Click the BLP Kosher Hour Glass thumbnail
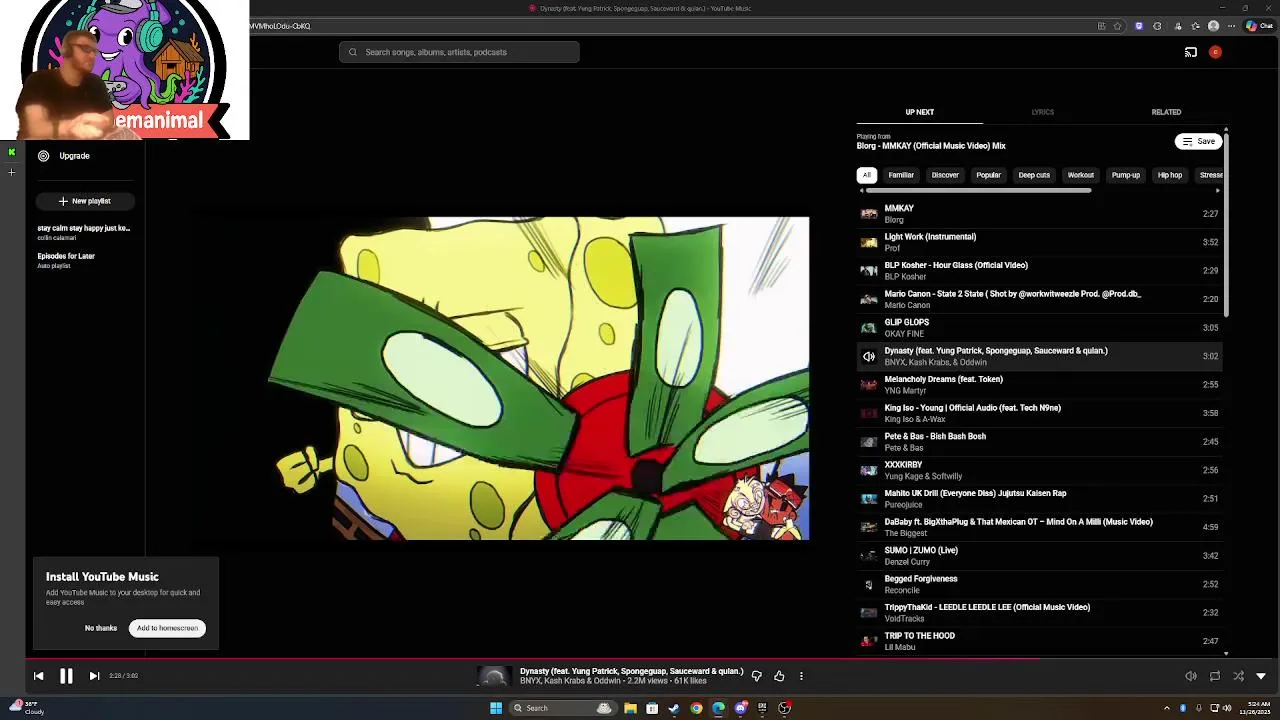1280x720 pixels. pos(869,271)
